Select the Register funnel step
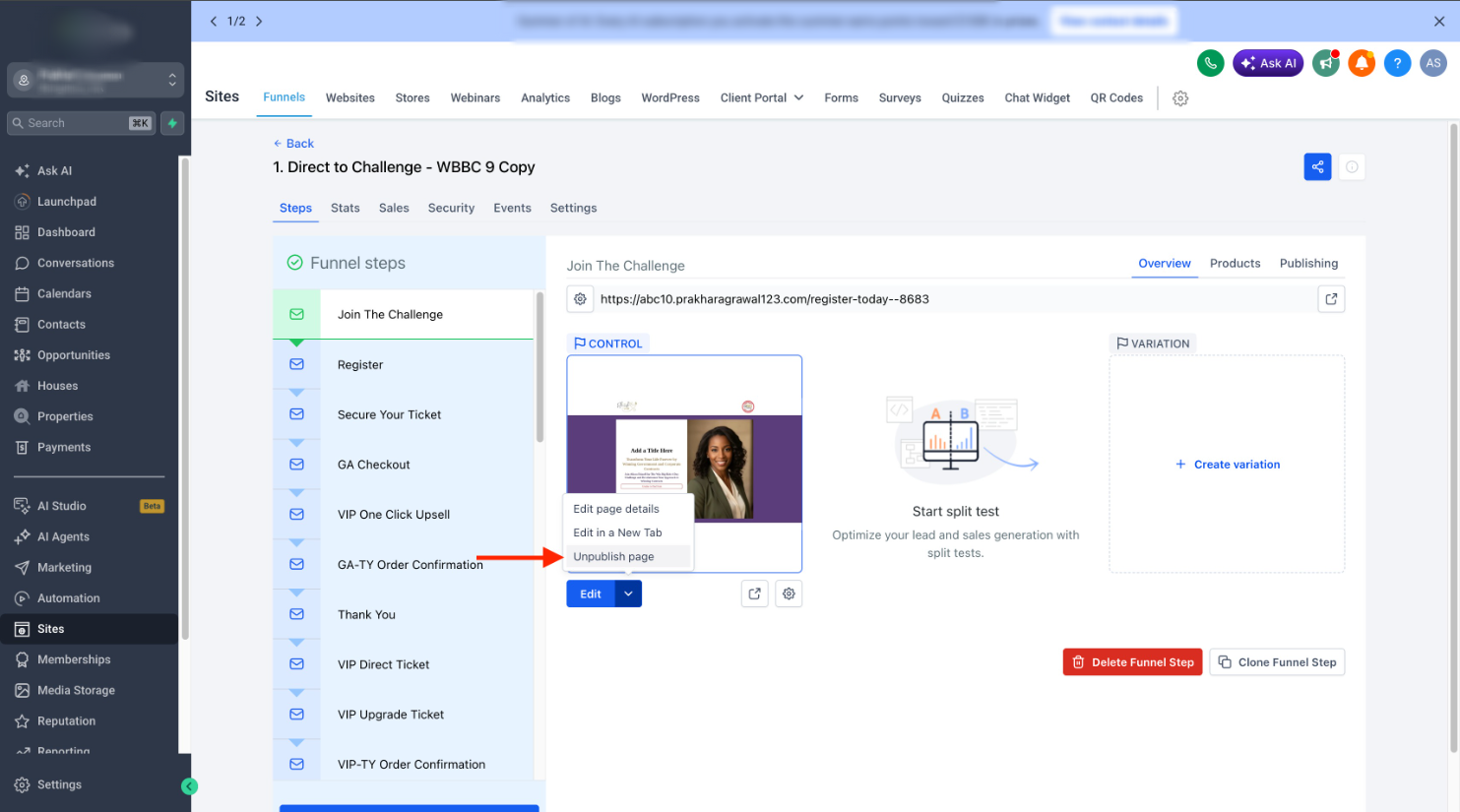The width and height of the screenshot is (1460, 812). (x=404, y=365)
